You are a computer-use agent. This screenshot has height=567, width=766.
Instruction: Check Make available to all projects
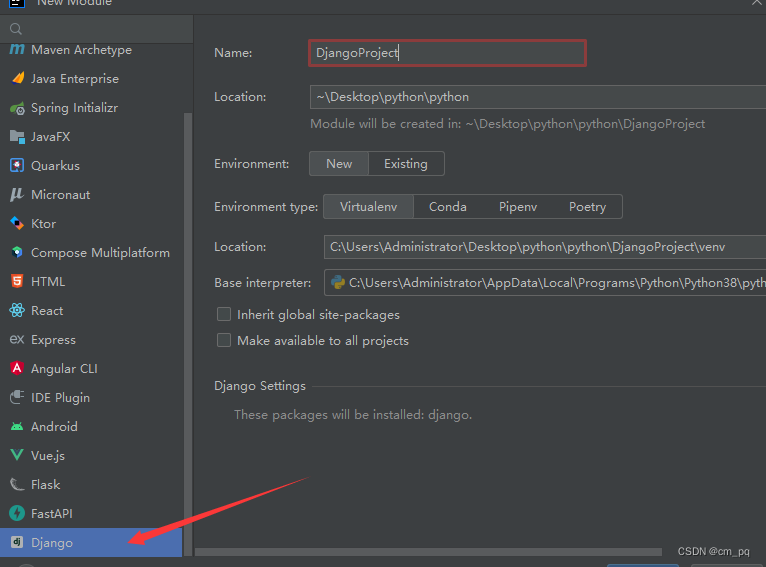[x=224, y=340]
